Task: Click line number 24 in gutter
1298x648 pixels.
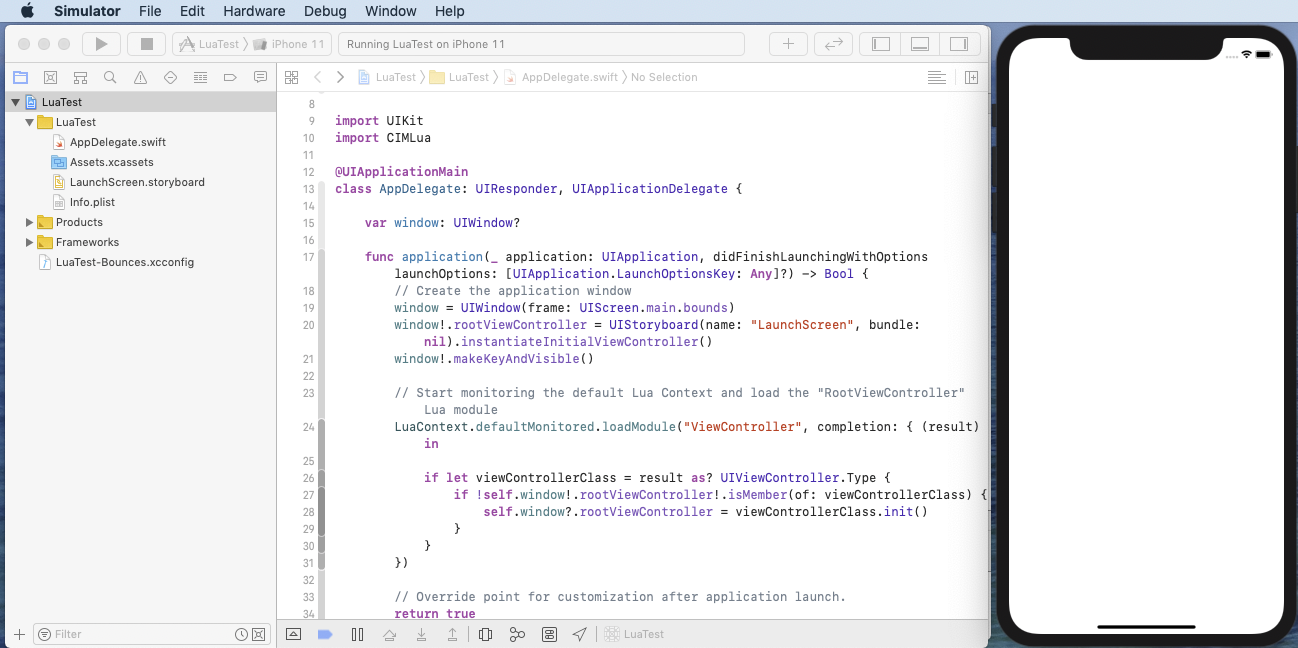Action: pos(308,427)
